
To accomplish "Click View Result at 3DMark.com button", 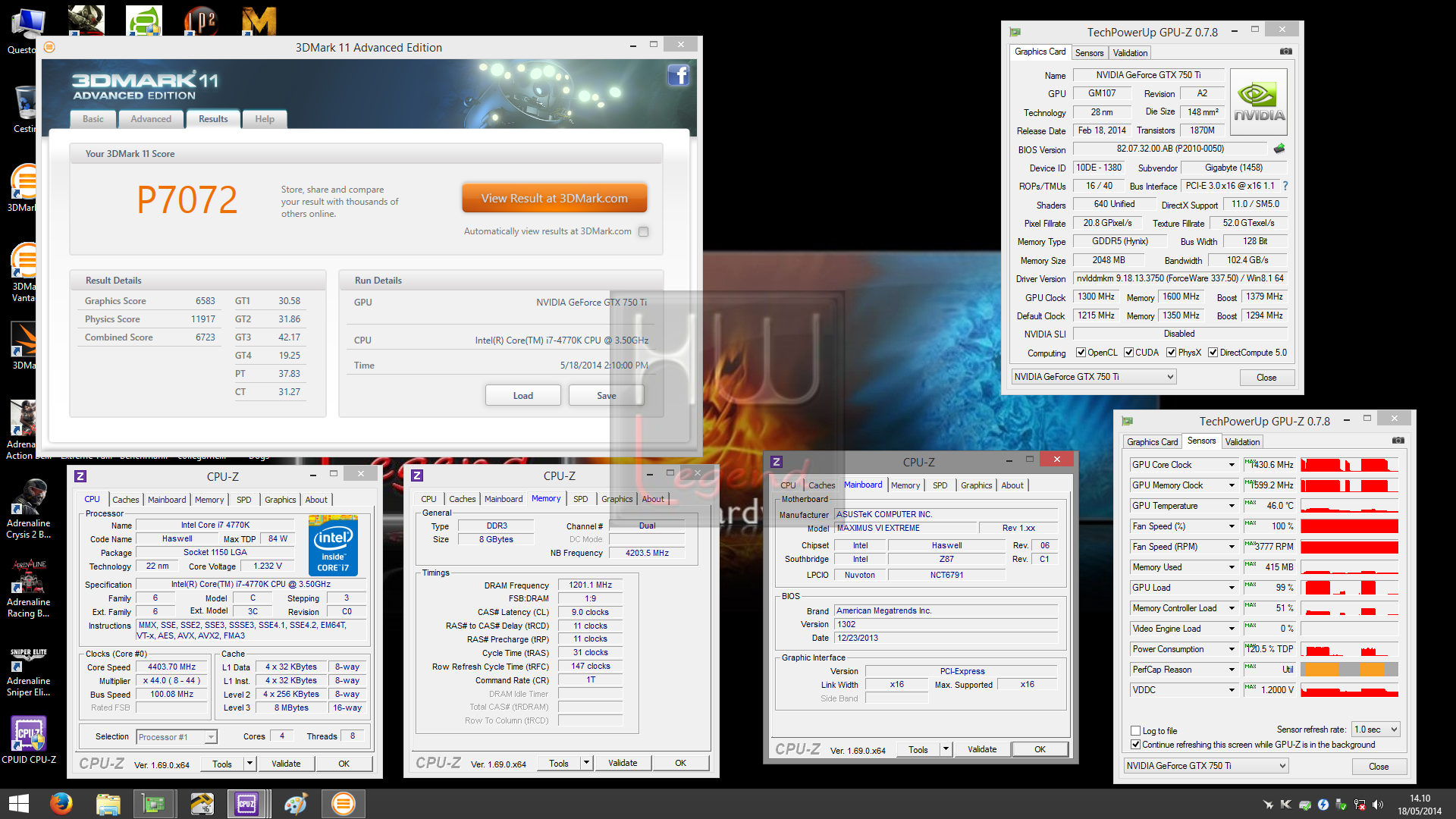I will 554,198.
